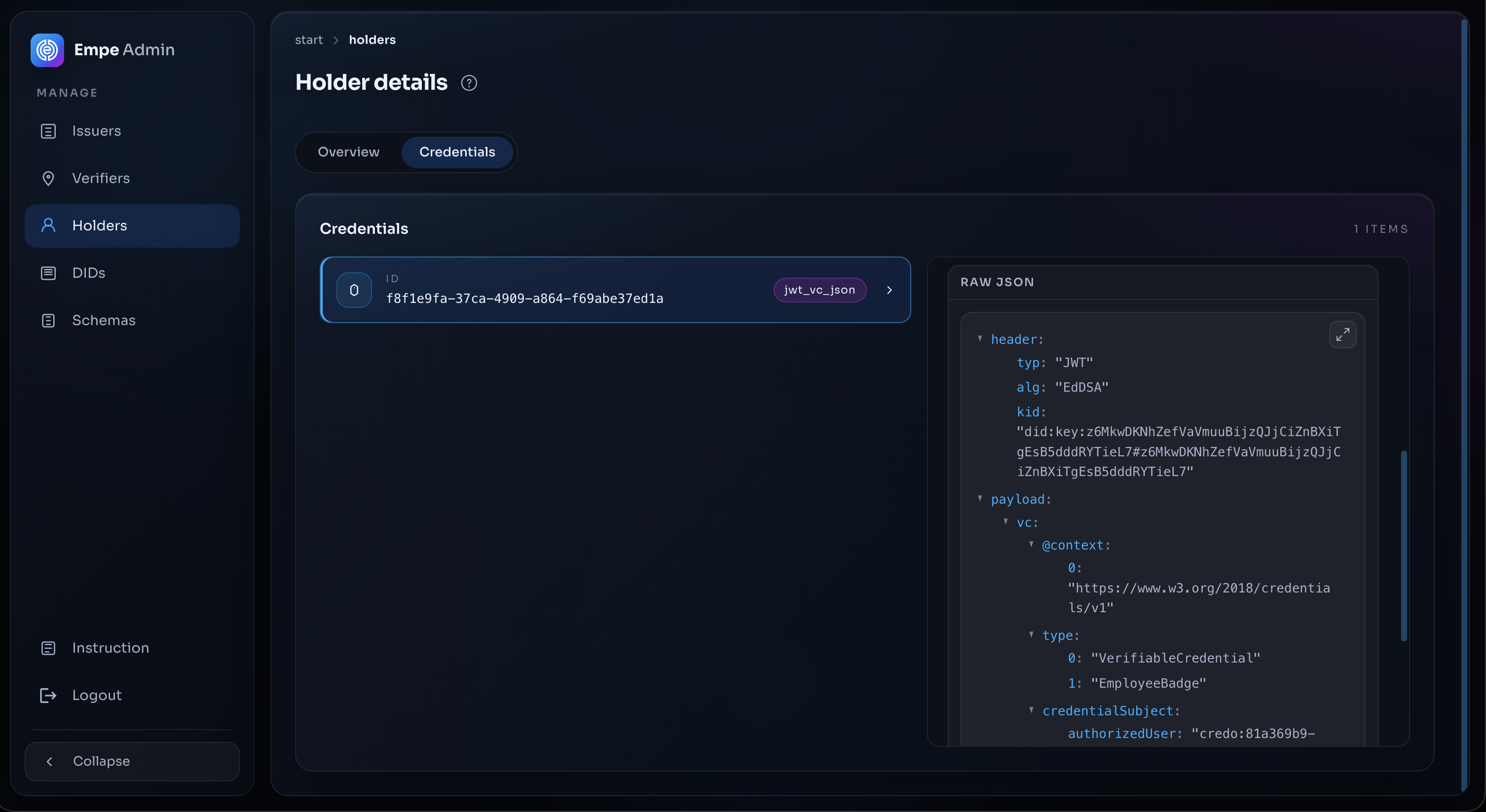
Task: Click the holders breadcrumb link
Action: [x=372, y=40]
